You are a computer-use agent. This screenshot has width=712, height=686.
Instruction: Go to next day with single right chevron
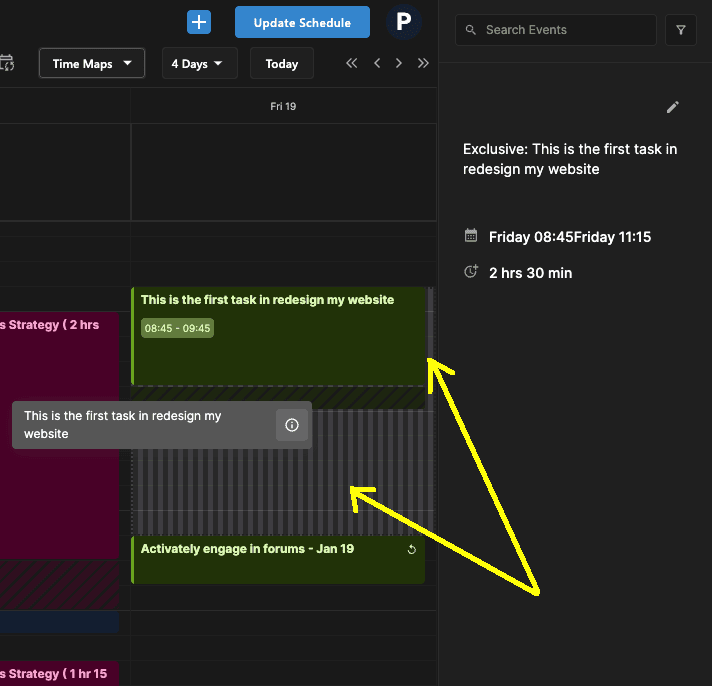coord(399,63)
